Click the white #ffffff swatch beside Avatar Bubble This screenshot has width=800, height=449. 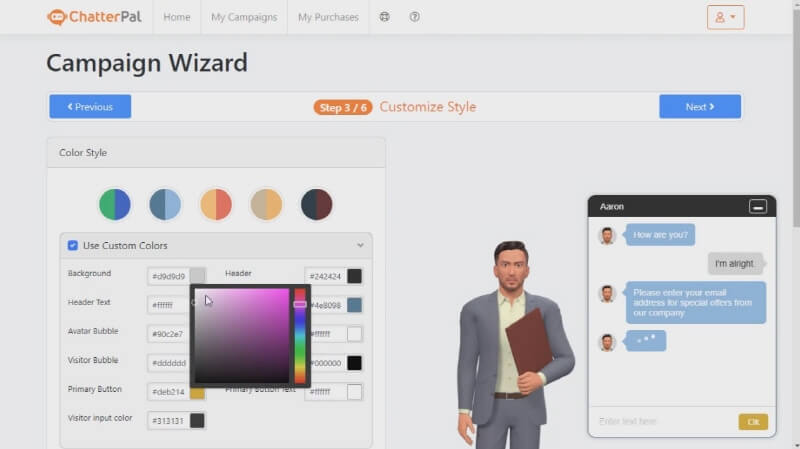tap(355, 334)
